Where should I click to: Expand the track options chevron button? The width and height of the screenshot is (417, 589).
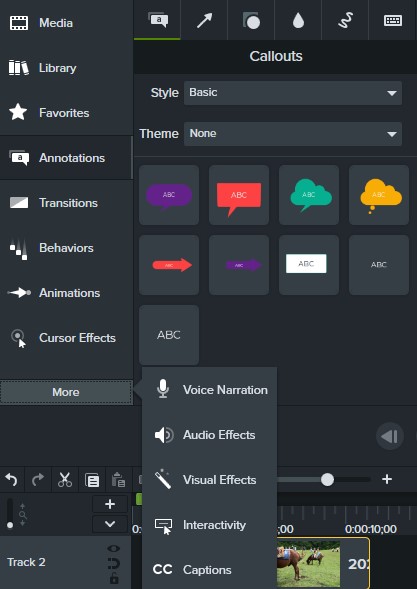pyautogui.click(x=110, y=524)
